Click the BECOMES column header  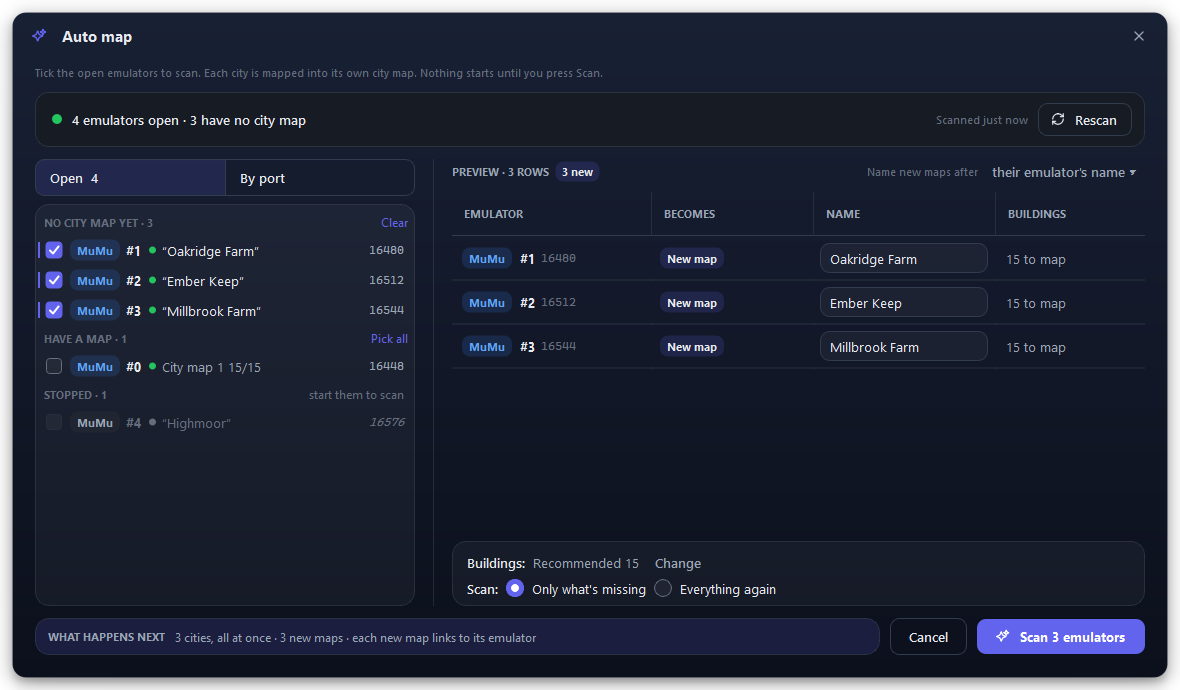(x=689, y=214)
